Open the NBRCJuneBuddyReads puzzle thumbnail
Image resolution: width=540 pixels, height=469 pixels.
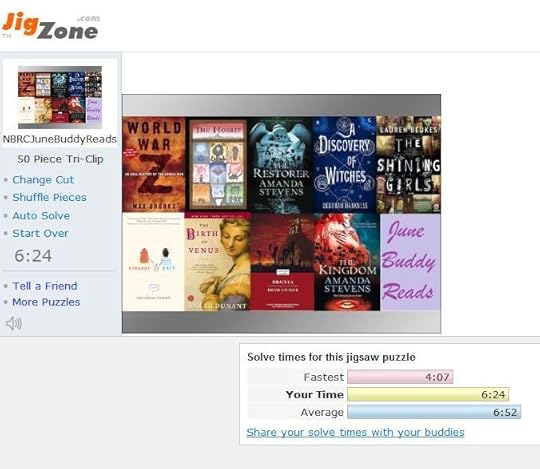[60, 97]
